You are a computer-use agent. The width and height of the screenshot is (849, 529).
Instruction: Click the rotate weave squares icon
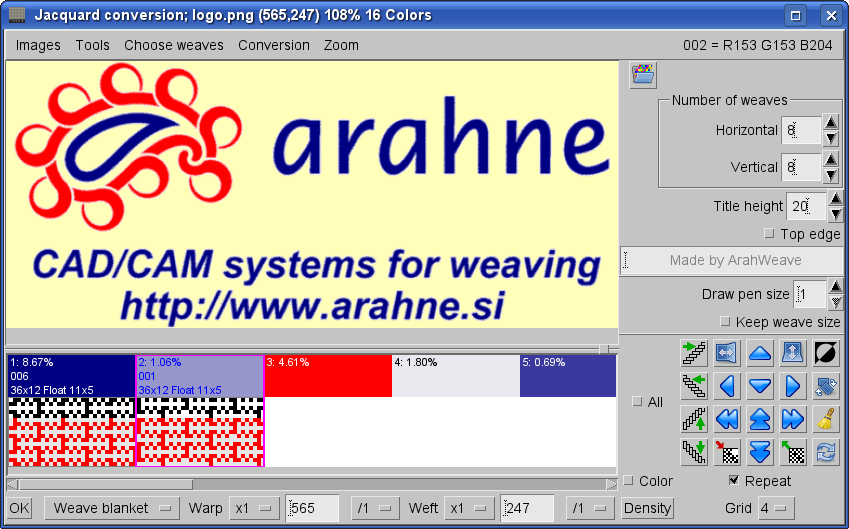(826, 386)
